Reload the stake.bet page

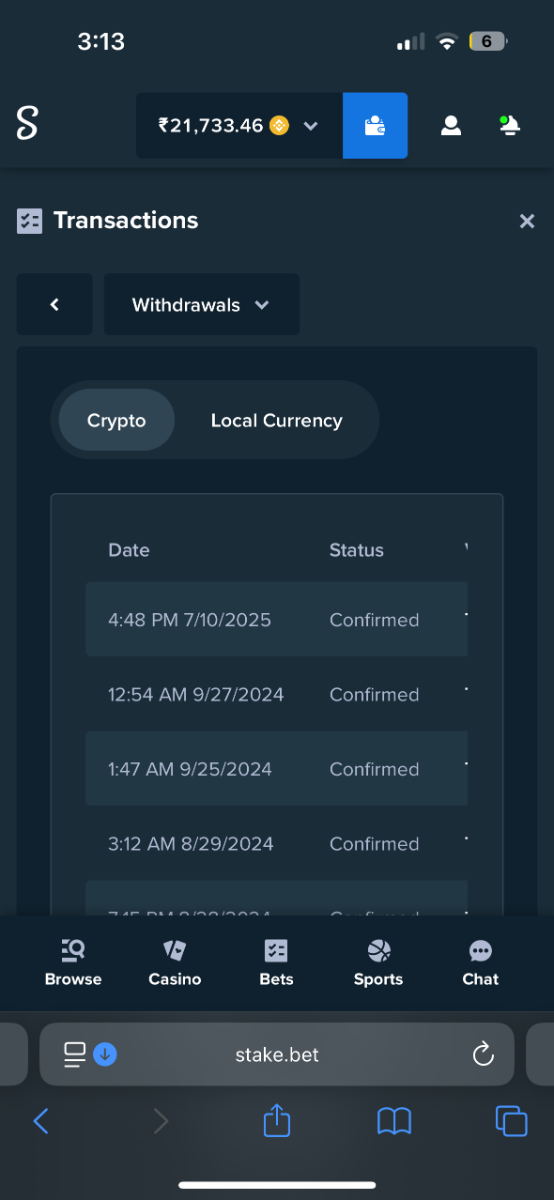pyautogui.click(x=483, y=1054)
